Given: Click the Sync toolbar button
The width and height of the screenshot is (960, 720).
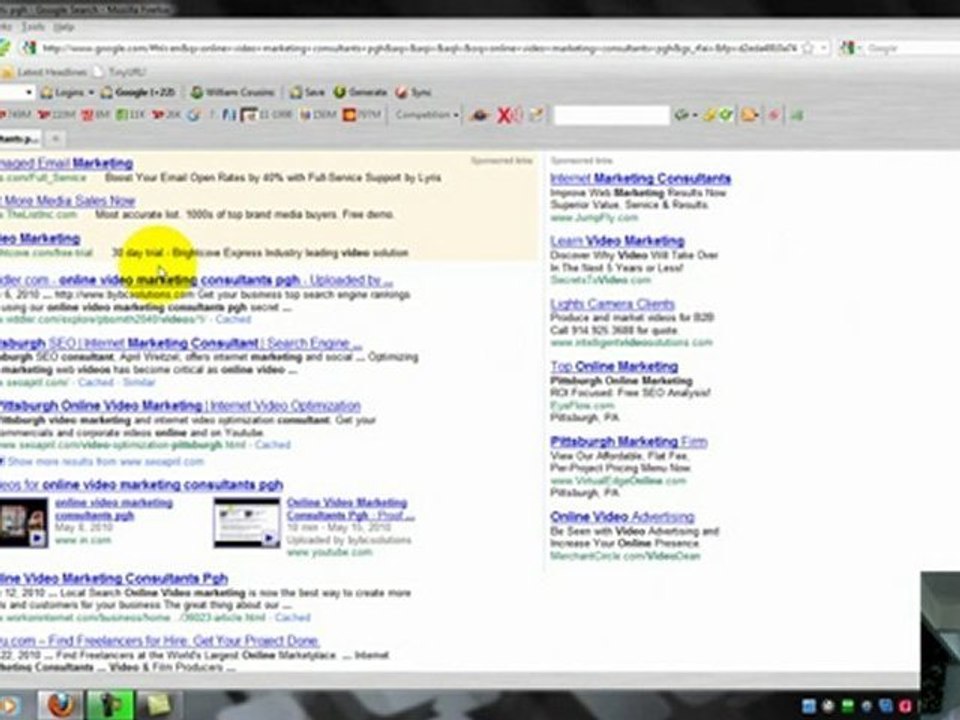Looking at the screenshot, I should tap(413, 92).
